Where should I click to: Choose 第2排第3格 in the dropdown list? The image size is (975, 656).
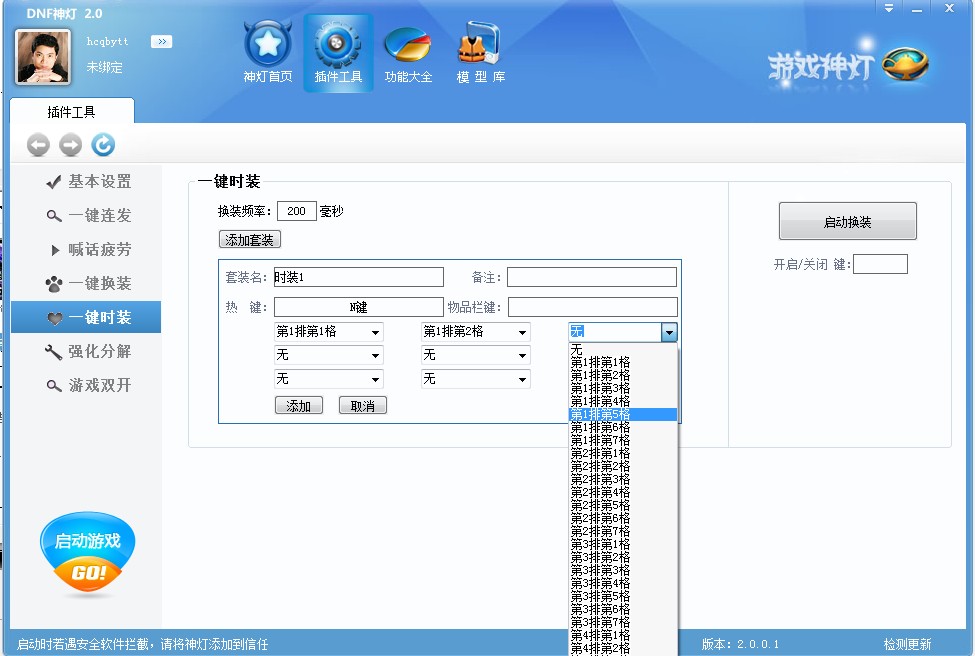point(623,479)
